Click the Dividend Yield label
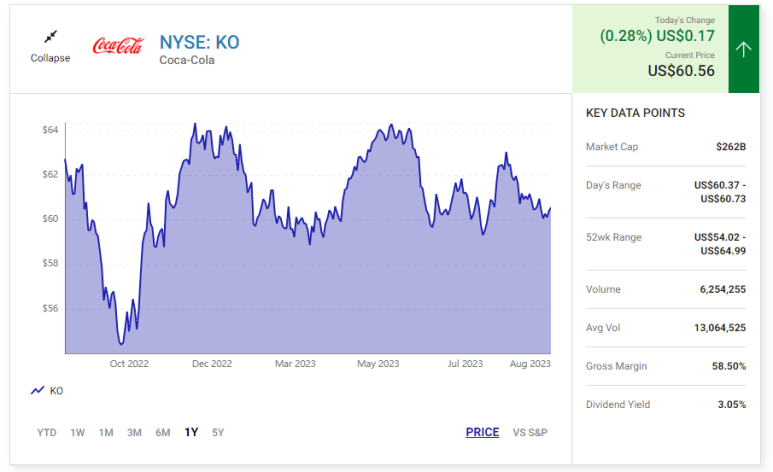773x472 pixels. [x=618, y=404]
